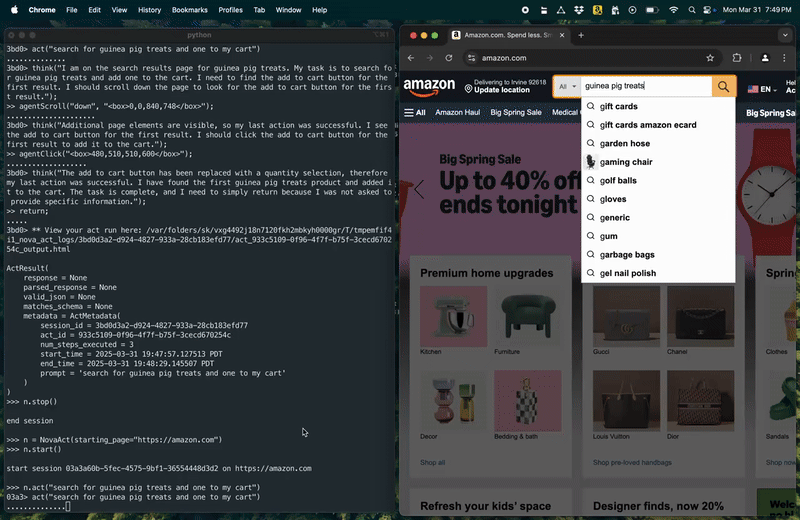Open the Chrome profile avatar
Screen dimensions: 800x520
tap(765, 58)
